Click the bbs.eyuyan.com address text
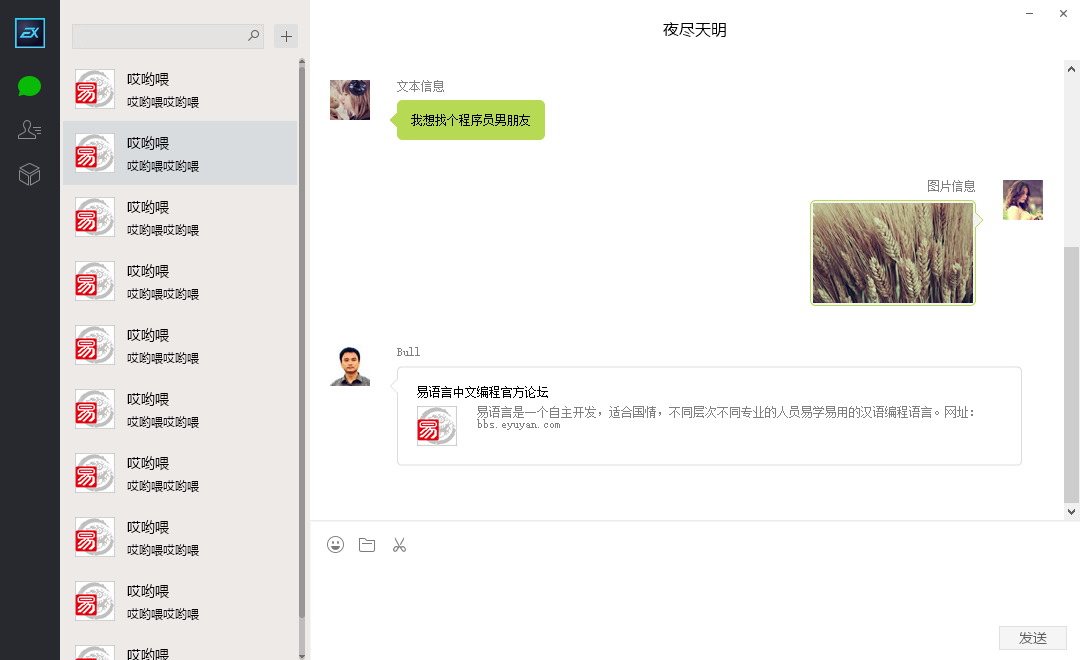The height and width of the screenshot is (660, 1080). pyautogui.click(x=518, y=425)
